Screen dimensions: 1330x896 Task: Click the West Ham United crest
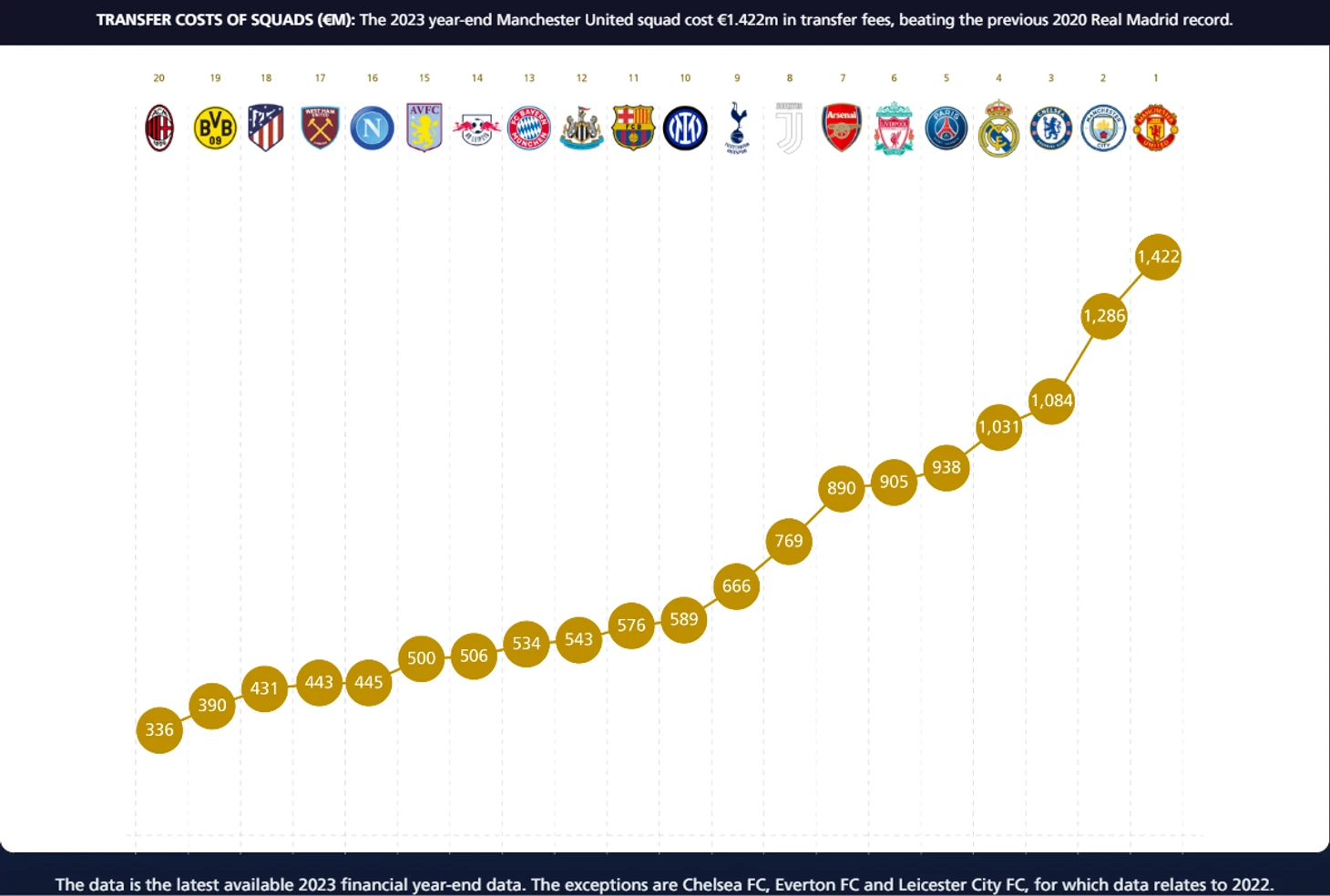point(320,127)
